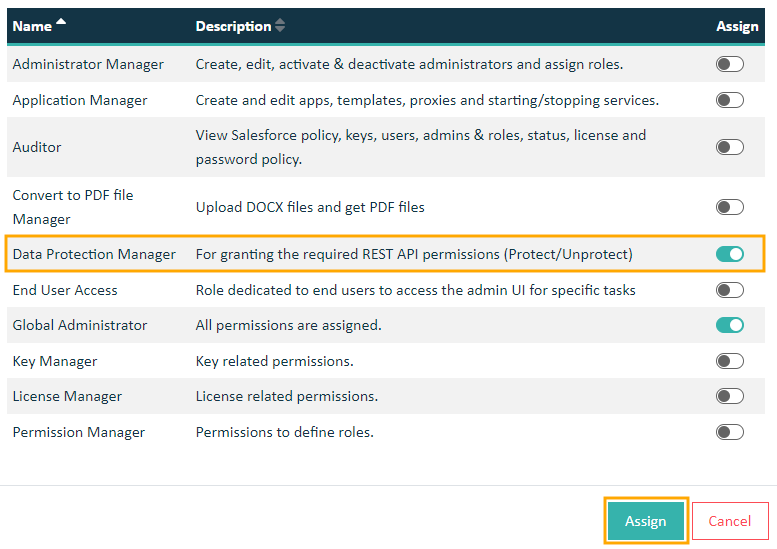The width and height of the screenshot is (777, 549).
Task: Enable the Administrator Manager role toggle
Action: coord(729,64)
